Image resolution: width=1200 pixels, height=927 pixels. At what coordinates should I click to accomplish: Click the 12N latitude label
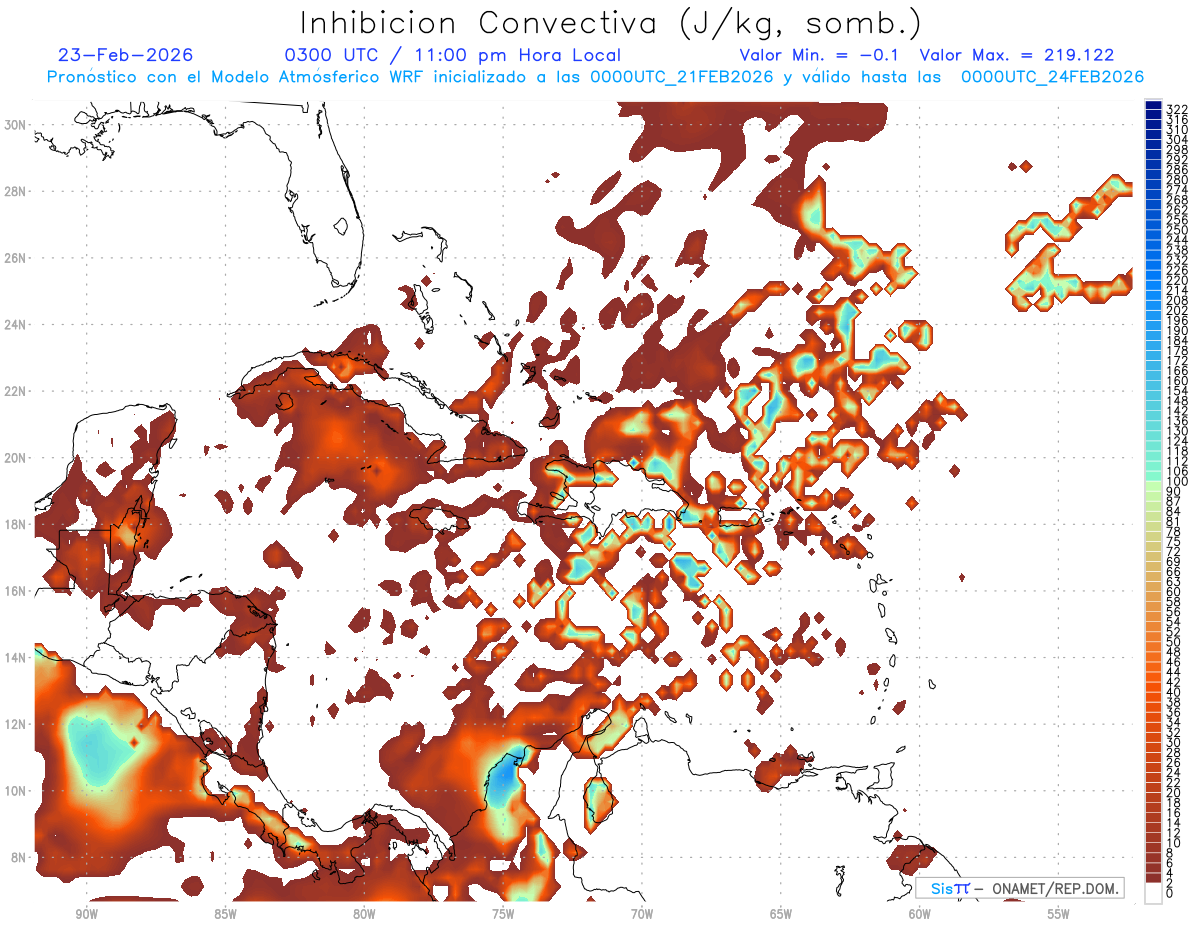(16, 724)
